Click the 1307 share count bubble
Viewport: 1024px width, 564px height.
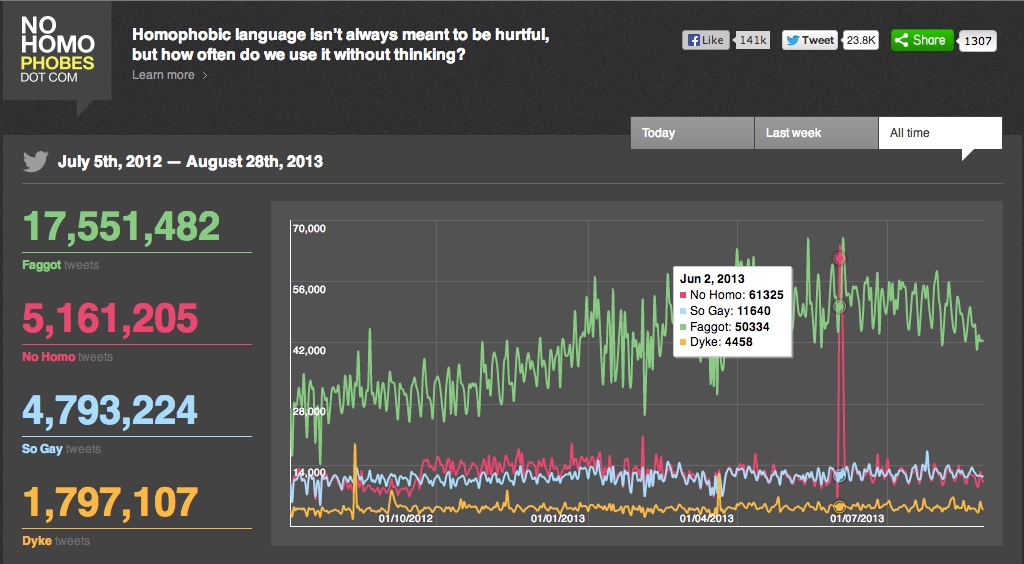pos(978,40)
